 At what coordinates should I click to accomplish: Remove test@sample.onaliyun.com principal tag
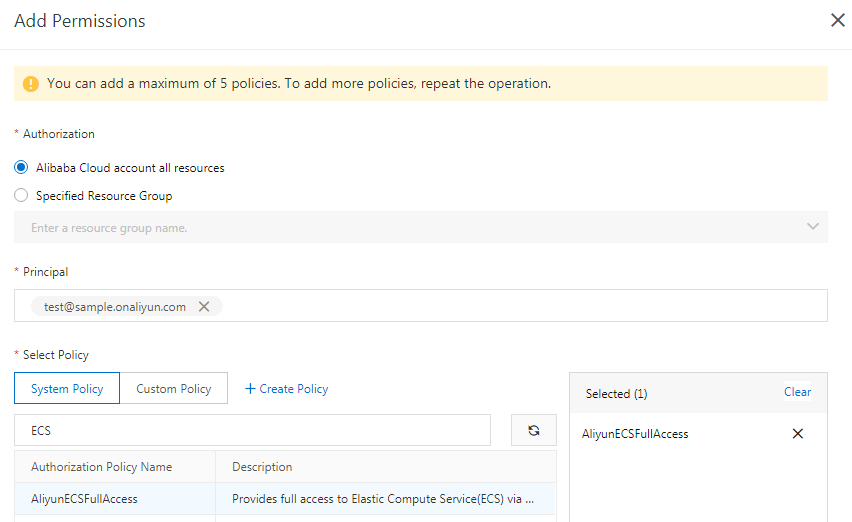click(204, 306)
